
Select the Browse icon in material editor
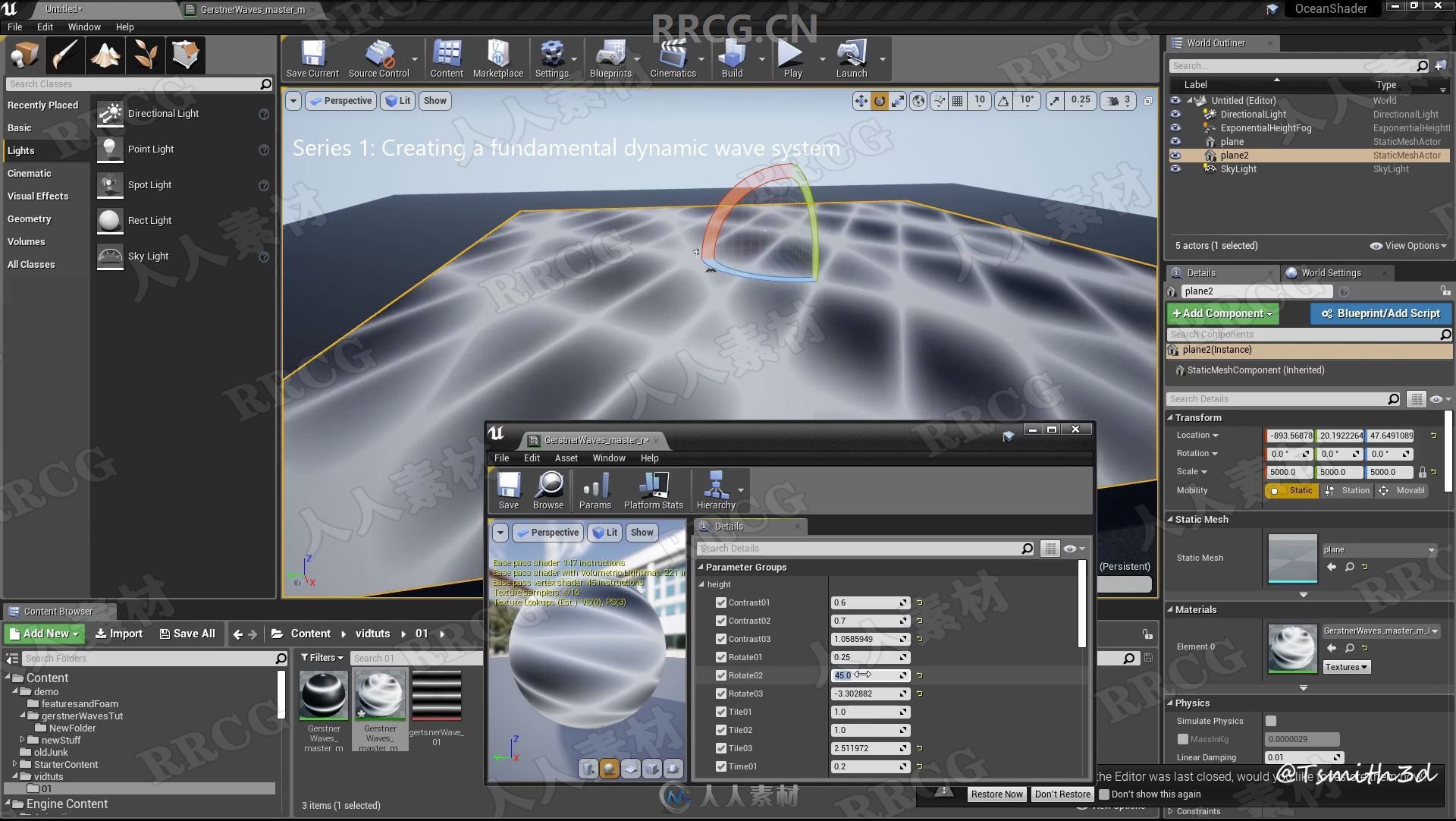point(549,490)
